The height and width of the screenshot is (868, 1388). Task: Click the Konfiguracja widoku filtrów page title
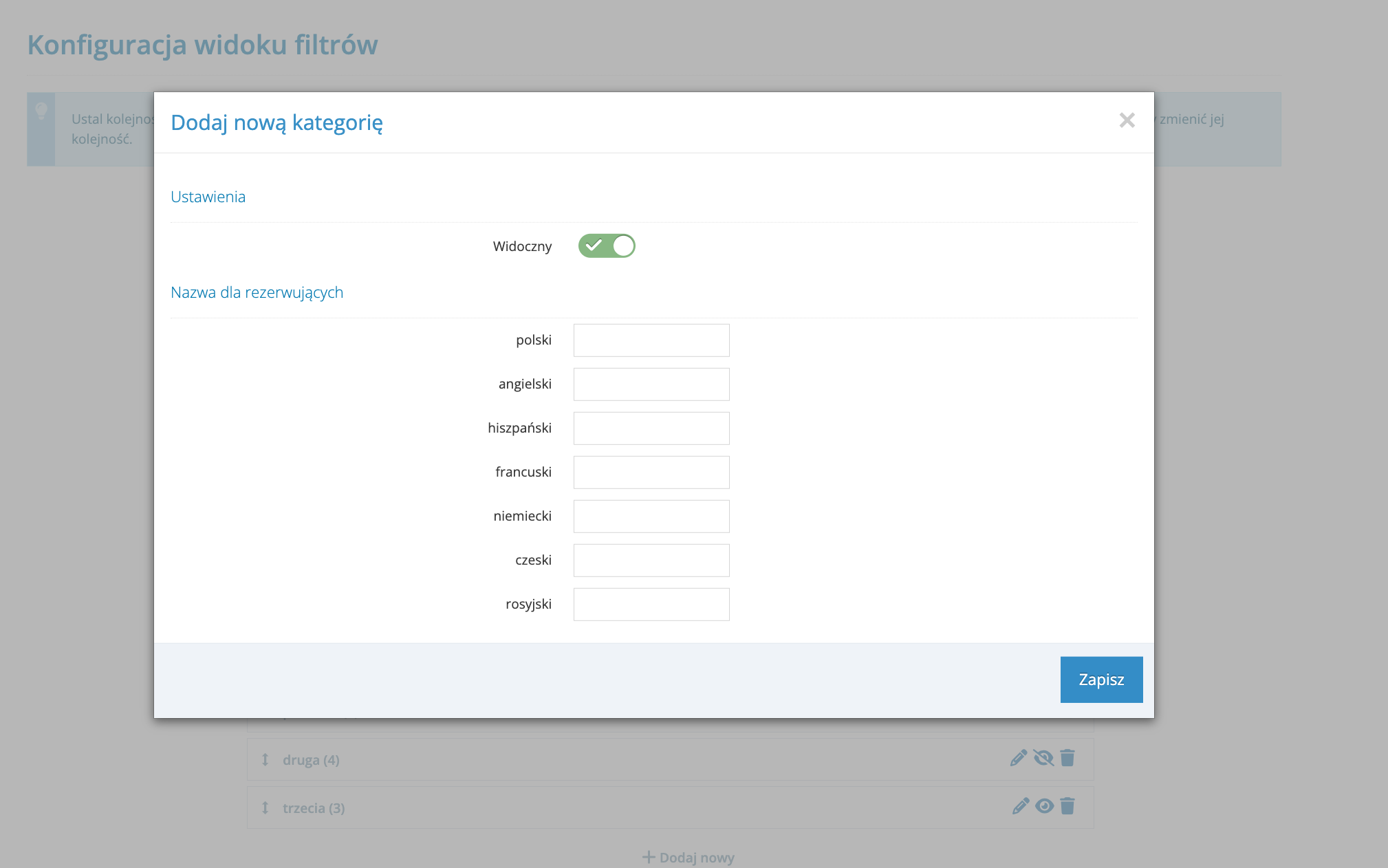(202, 45)
